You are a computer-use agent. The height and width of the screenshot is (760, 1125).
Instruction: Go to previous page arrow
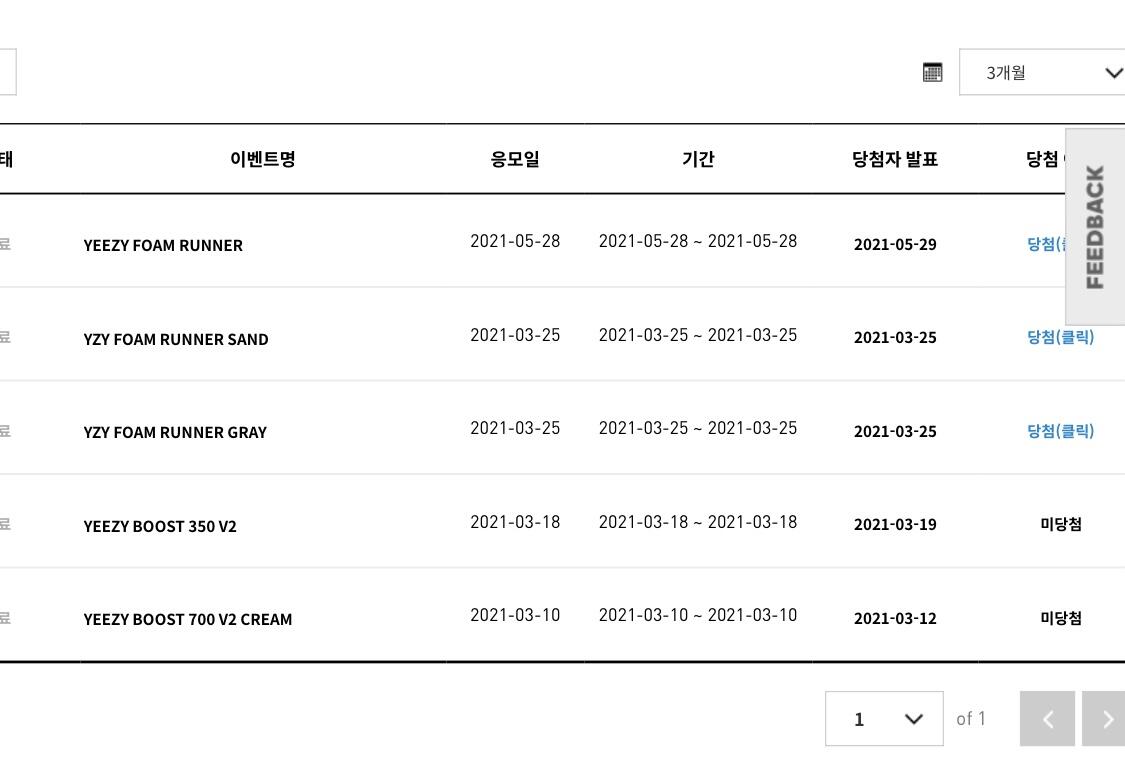pyautogui.click(x=1047, y=718)
